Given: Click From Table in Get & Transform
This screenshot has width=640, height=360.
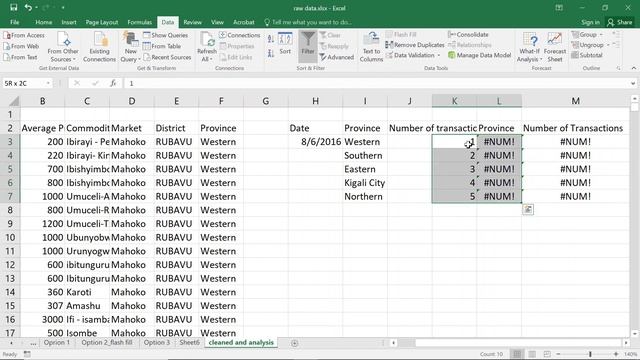Looking at the screenshot, I should coord(162,47).
